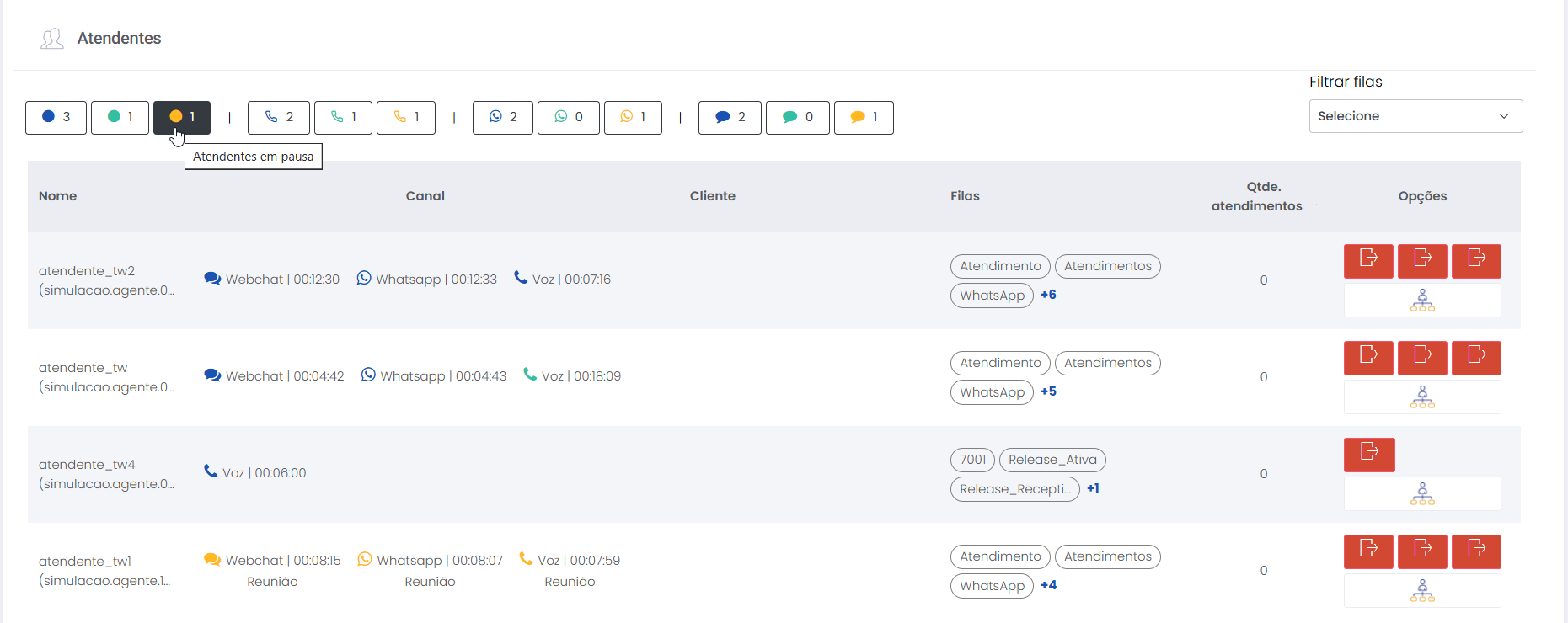This screenshot has height=623, width=1568.
Task: Toggle the blue-dot attendants filter showing 3
Action: pyautogui.click(x=56, y=117)
